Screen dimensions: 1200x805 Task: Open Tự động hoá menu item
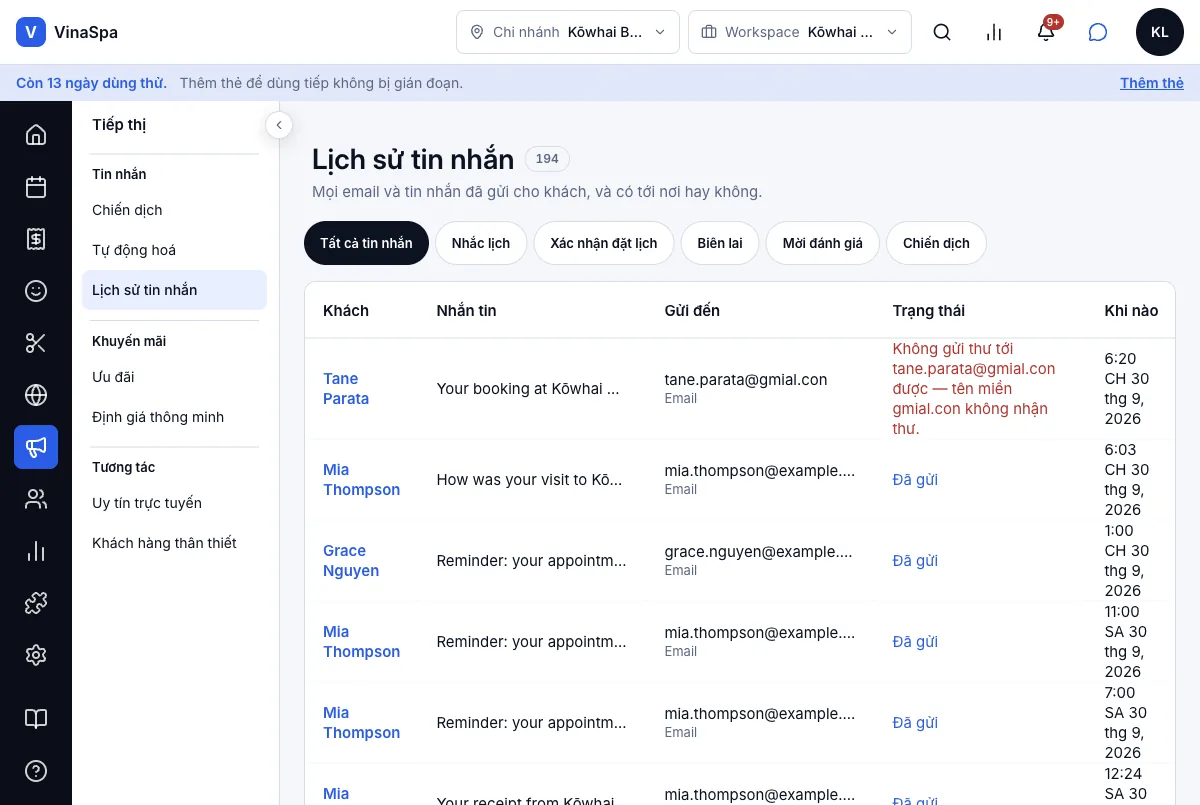pyautogui.click(x=174, y=250)
